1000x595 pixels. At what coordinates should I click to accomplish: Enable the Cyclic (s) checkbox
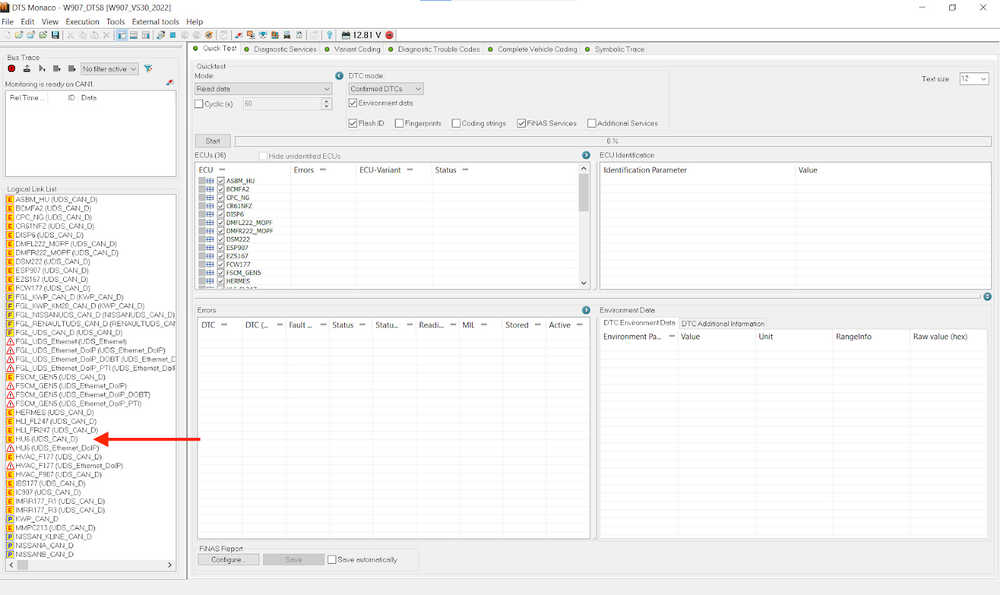coord(198,103)
